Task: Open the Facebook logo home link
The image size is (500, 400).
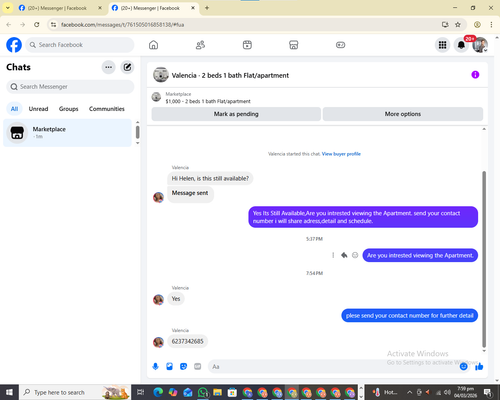Action: (x=14, y=45)
